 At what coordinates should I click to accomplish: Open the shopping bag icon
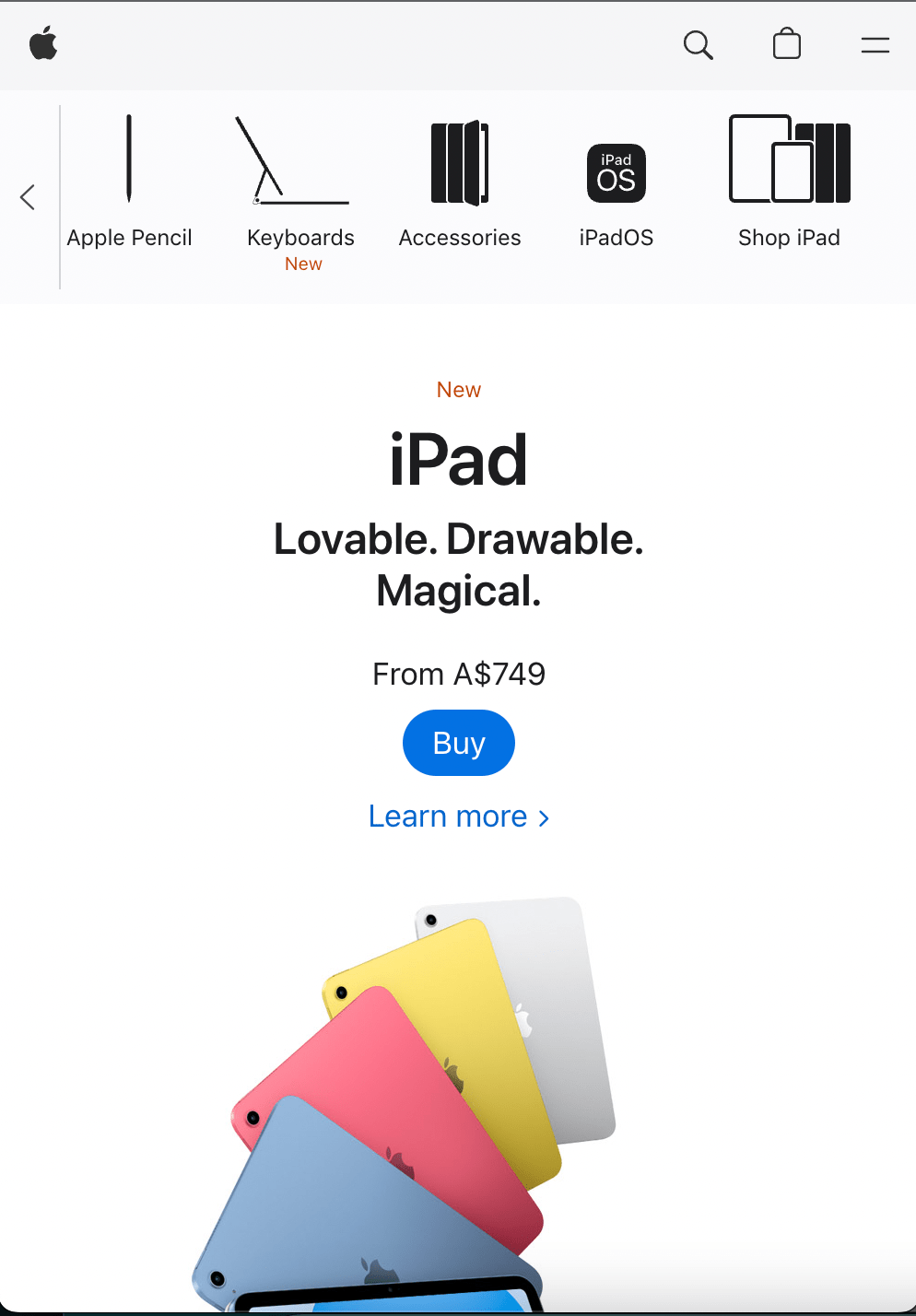787,43
